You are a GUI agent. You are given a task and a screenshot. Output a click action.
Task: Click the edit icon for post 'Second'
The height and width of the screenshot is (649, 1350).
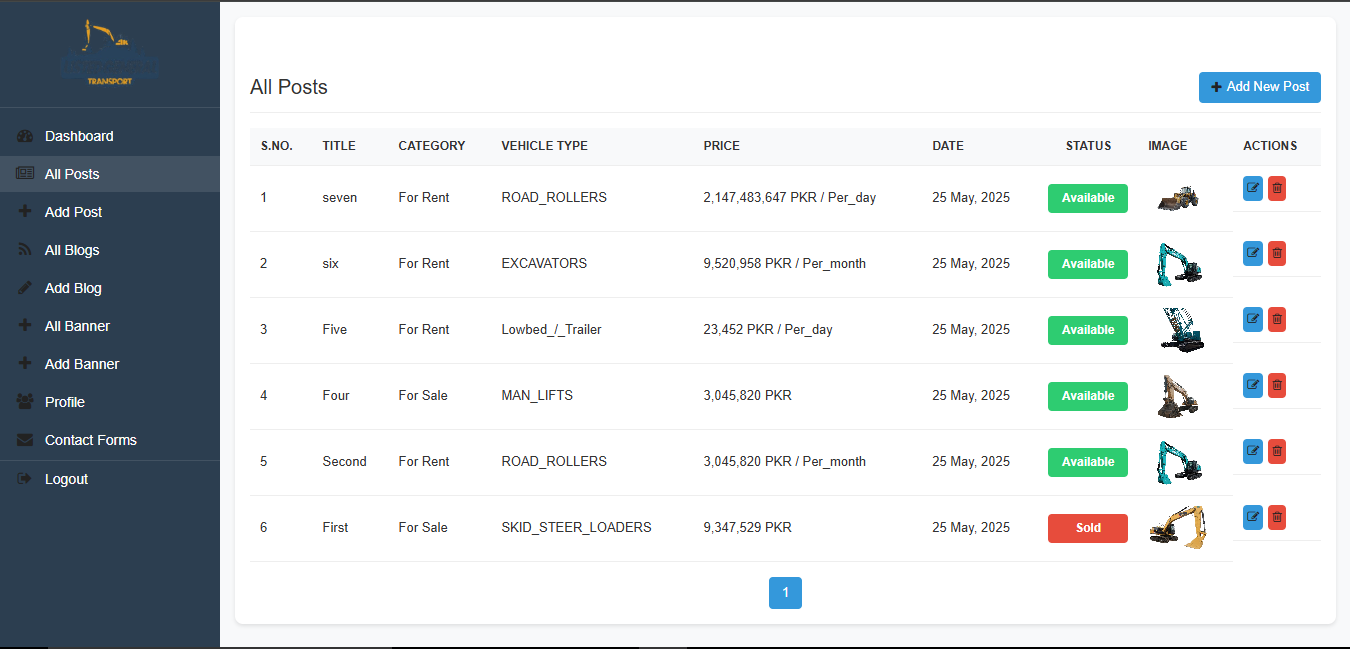point(1253,452)
